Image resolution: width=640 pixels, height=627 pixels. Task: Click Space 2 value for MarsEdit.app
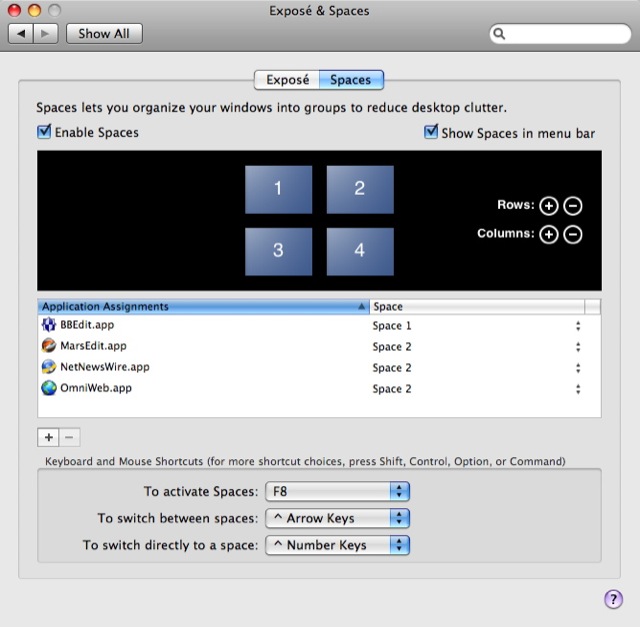coord(392,347)
